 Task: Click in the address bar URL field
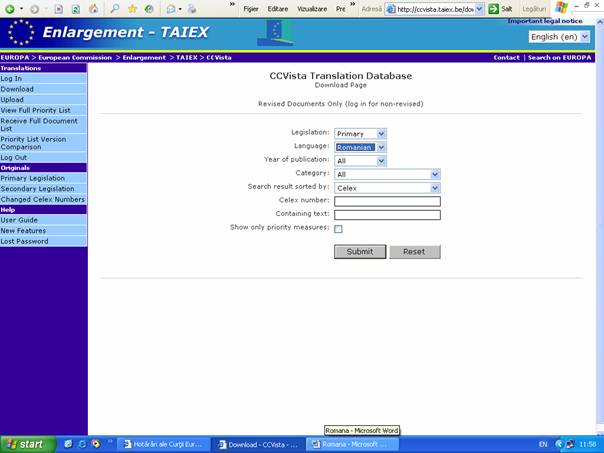coord(435,9)
